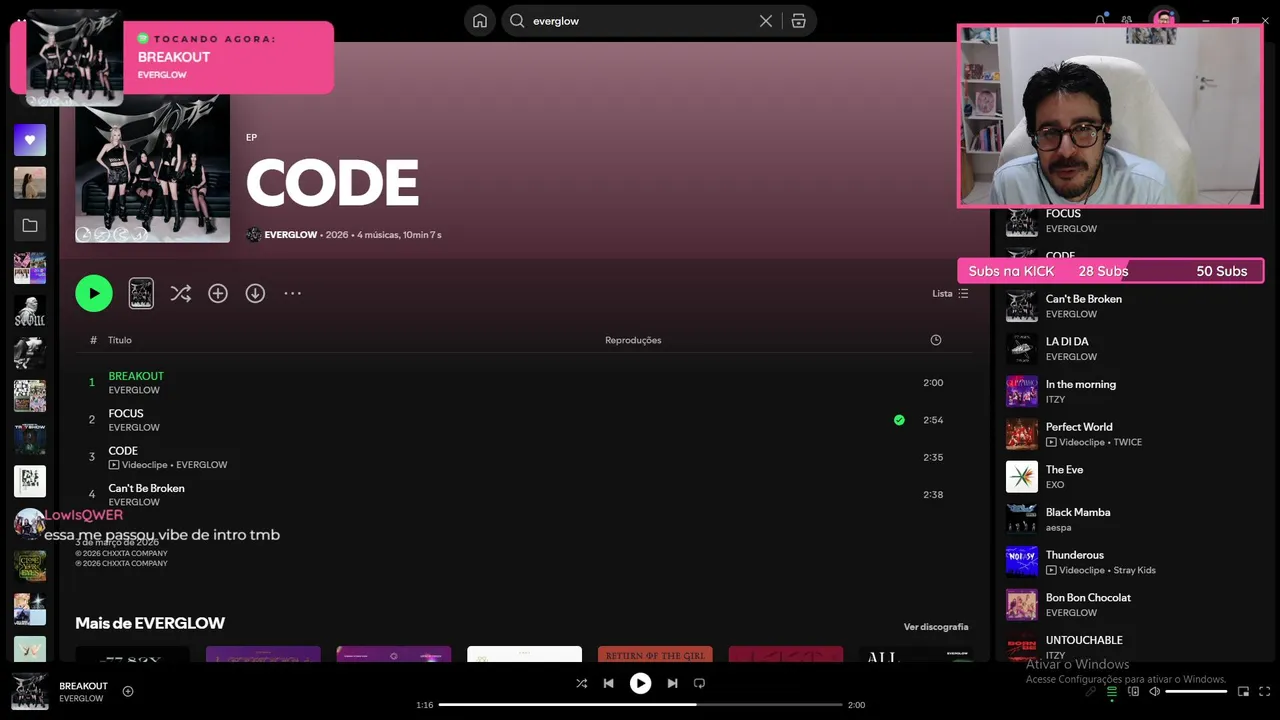Select track CODE Videoclipe row
Image resolution: width=1280 pixels, height=720 pixels.
(524, 457)
